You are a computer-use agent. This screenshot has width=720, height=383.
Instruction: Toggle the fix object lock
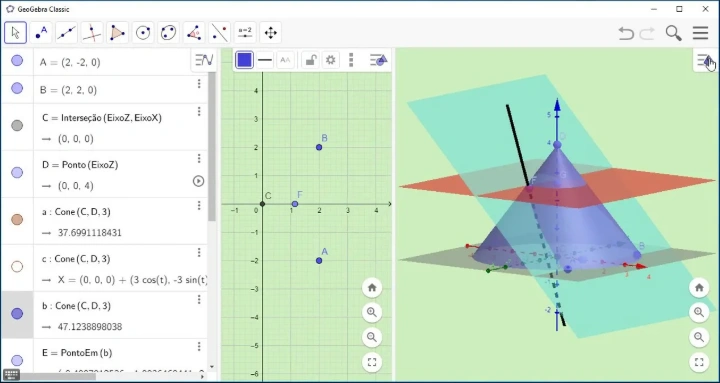point(311,60)
